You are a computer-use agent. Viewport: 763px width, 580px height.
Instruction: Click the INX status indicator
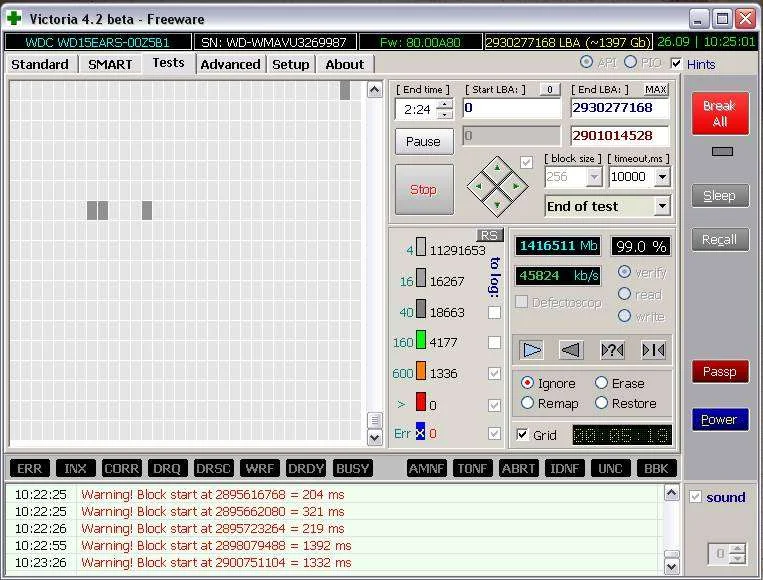(75, 469)
